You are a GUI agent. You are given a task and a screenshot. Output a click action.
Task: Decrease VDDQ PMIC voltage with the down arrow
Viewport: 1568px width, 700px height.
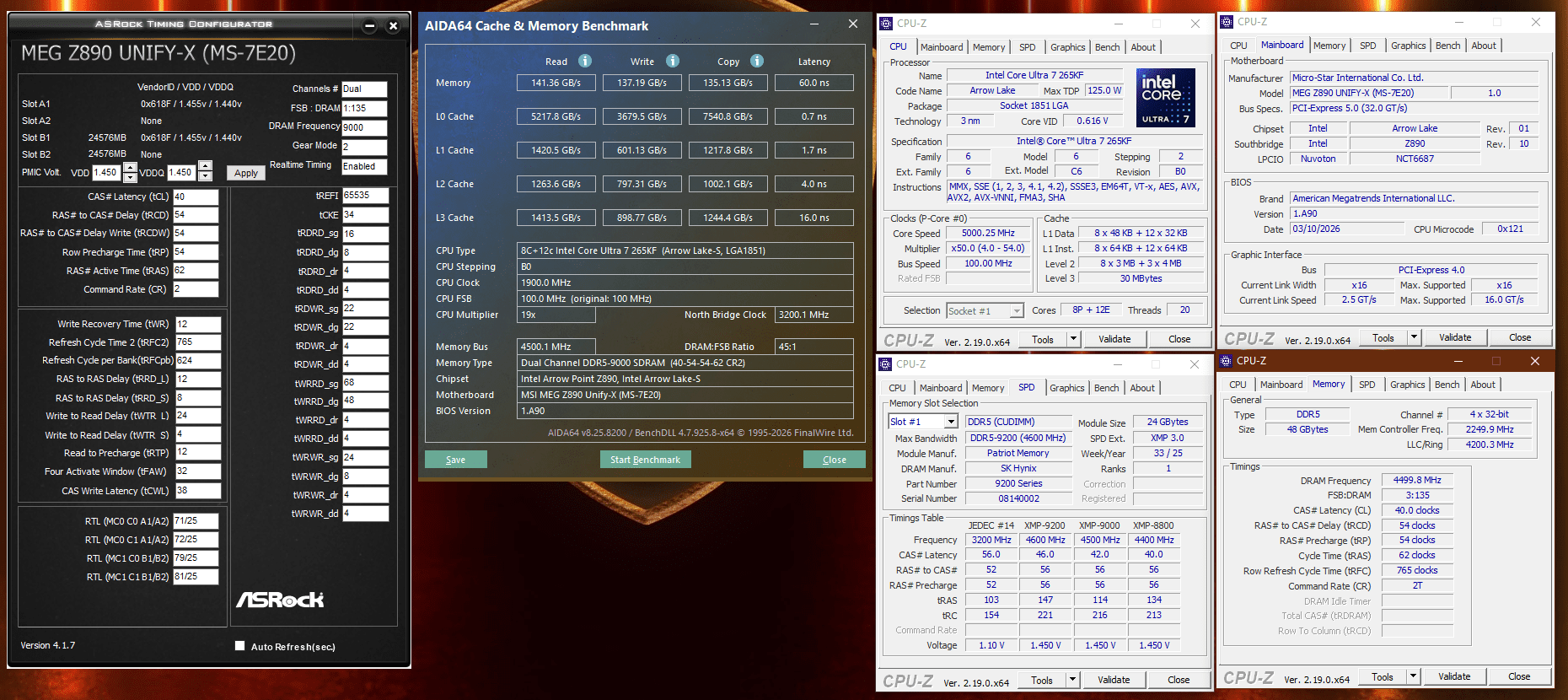tap(205, 177)
